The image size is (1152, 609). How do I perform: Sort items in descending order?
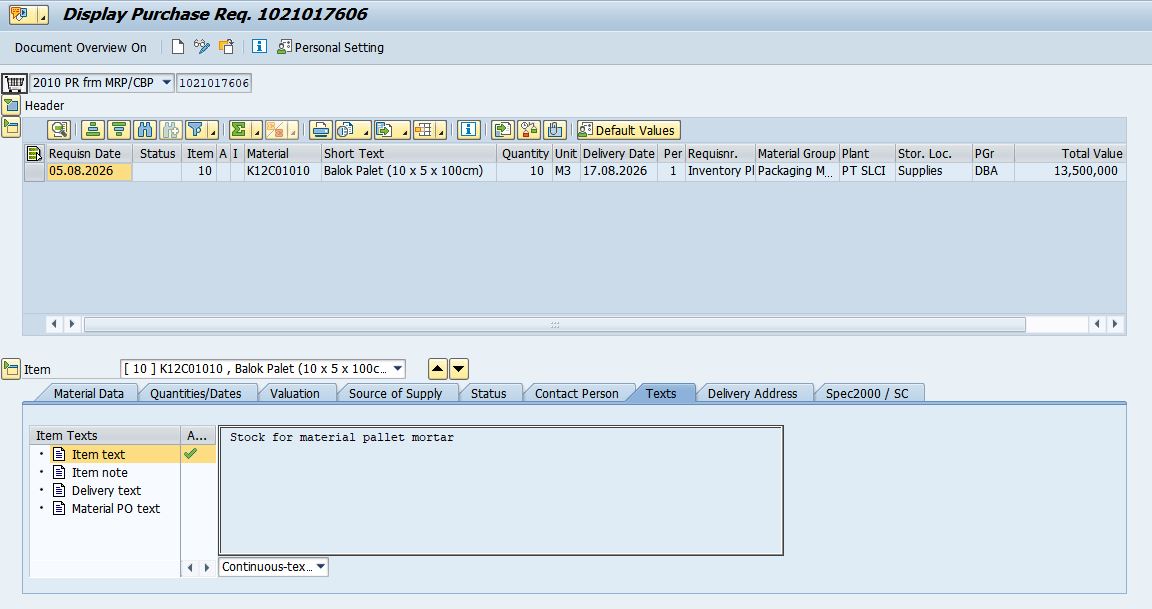pos(119,130)
